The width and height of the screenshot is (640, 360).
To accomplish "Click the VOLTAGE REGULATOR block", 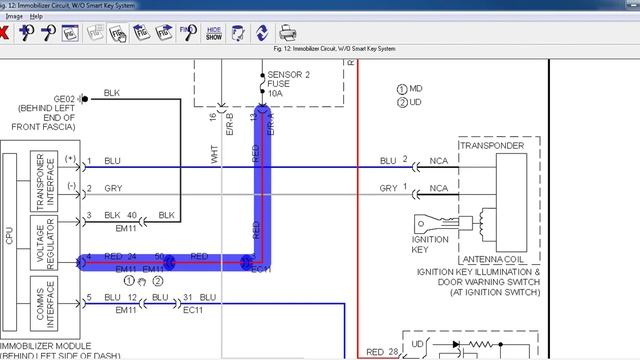I will pos(44,243).
